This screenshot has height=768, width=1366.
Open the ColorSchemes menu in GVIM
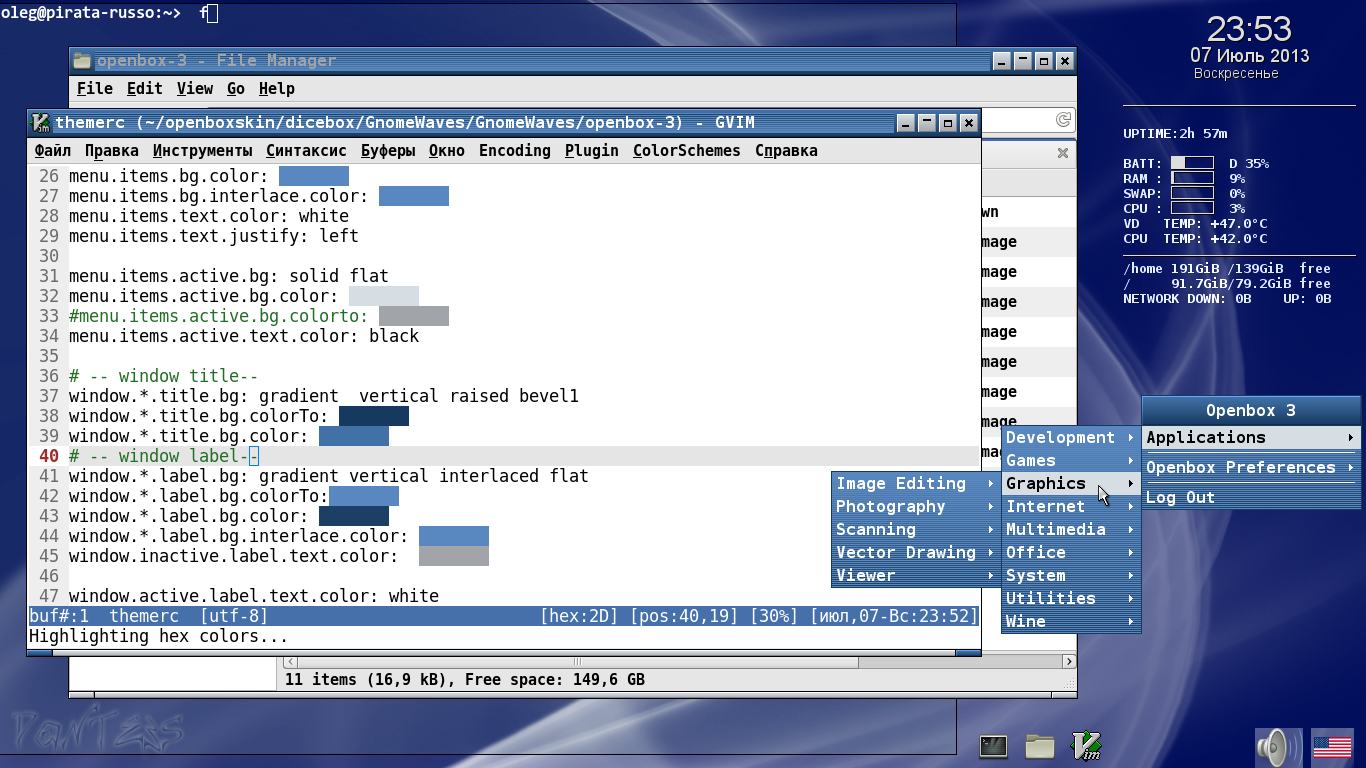click(686, 151)
